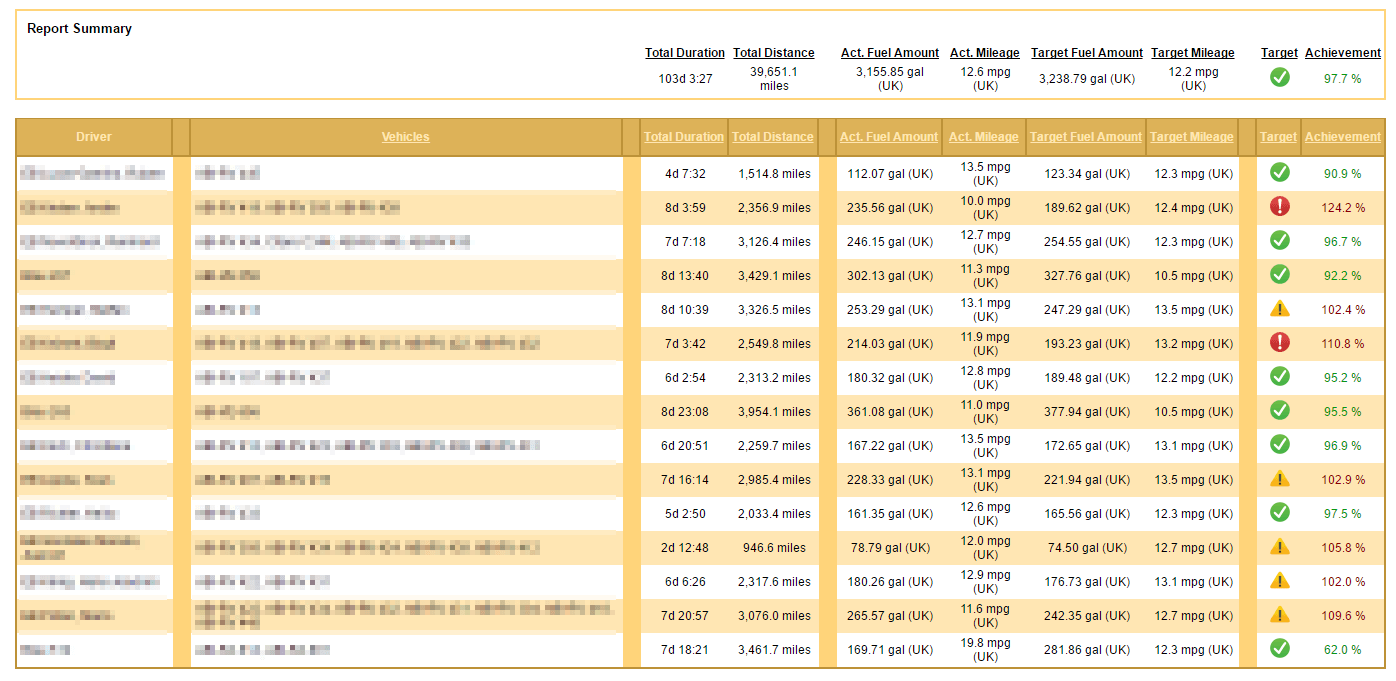Viewport: 1396px width, 681px height.
Task: Select duration cell 4d 7:32
Action: point(685,174)
